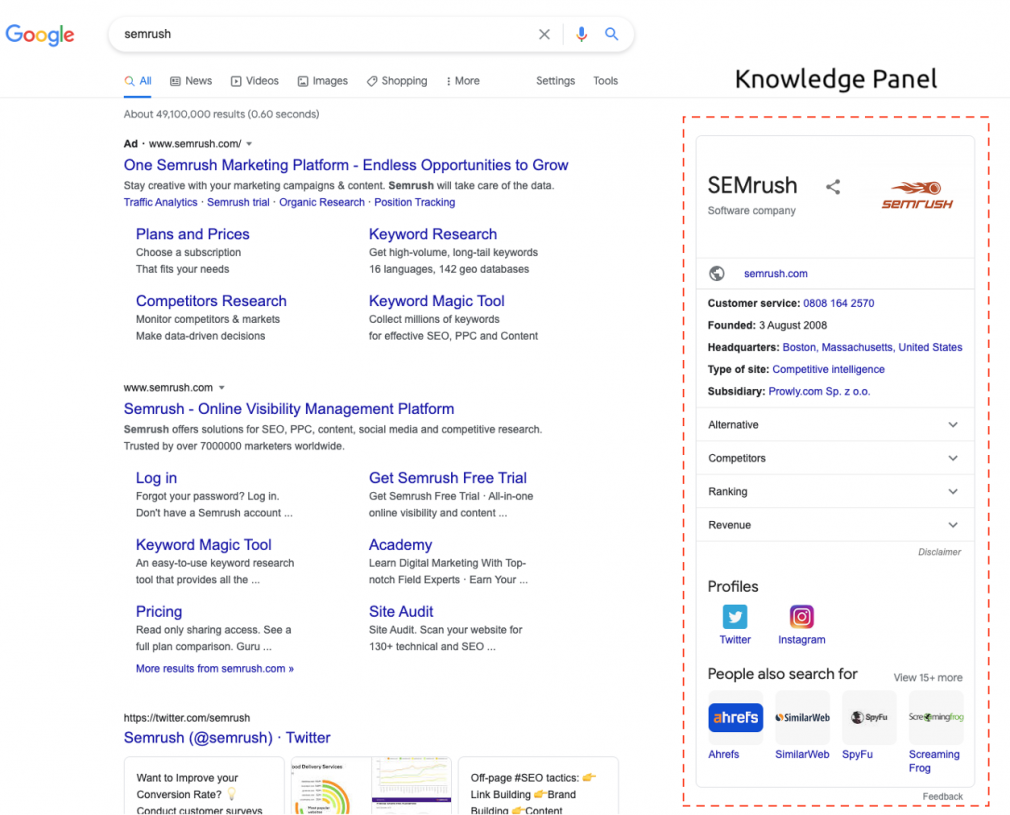Open Plans and Prices link
1010x815 pixels.
point(193,234)
